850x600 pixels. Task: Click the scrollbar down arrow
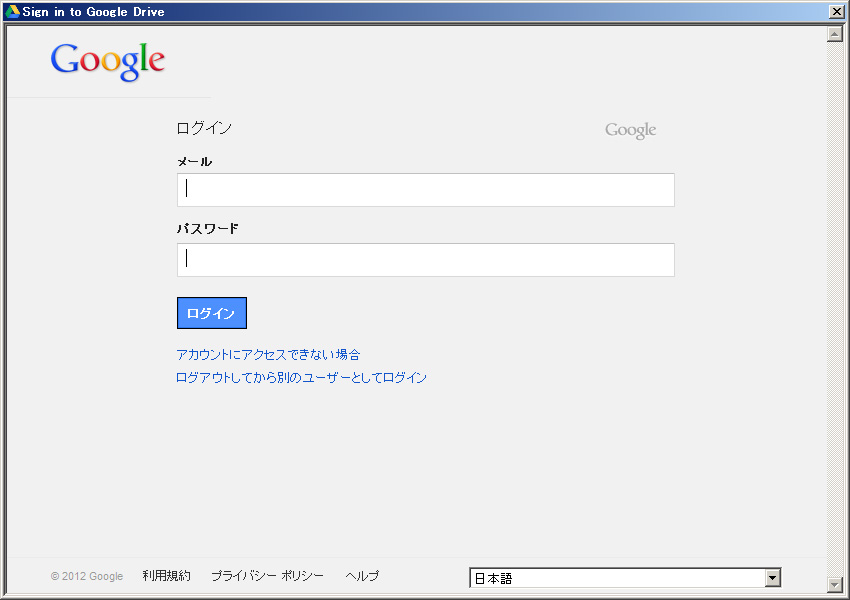pyautogui.click(x=835, y=585)
